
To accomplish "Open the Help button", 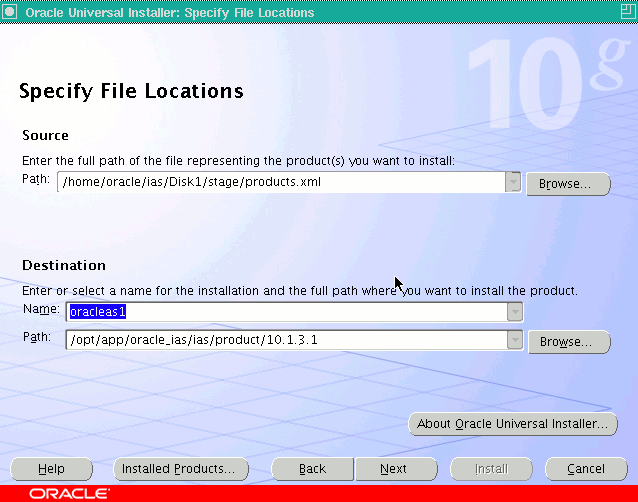I will tap(52, 469).
